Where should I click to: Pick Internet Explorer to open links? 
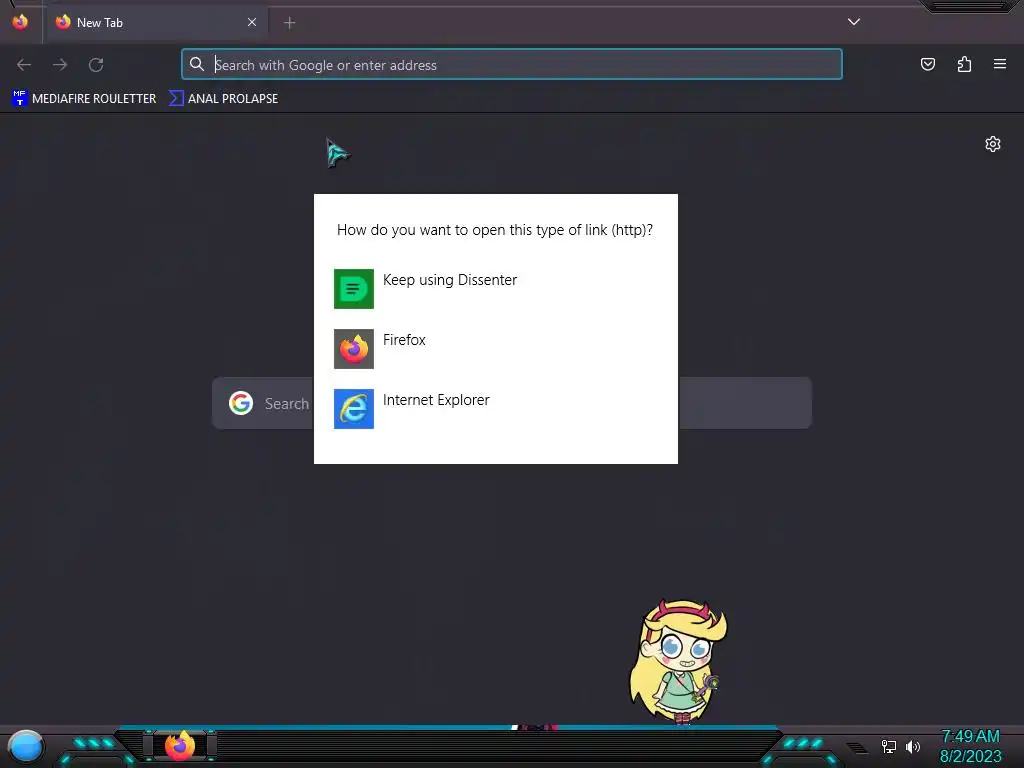point(495,409)
